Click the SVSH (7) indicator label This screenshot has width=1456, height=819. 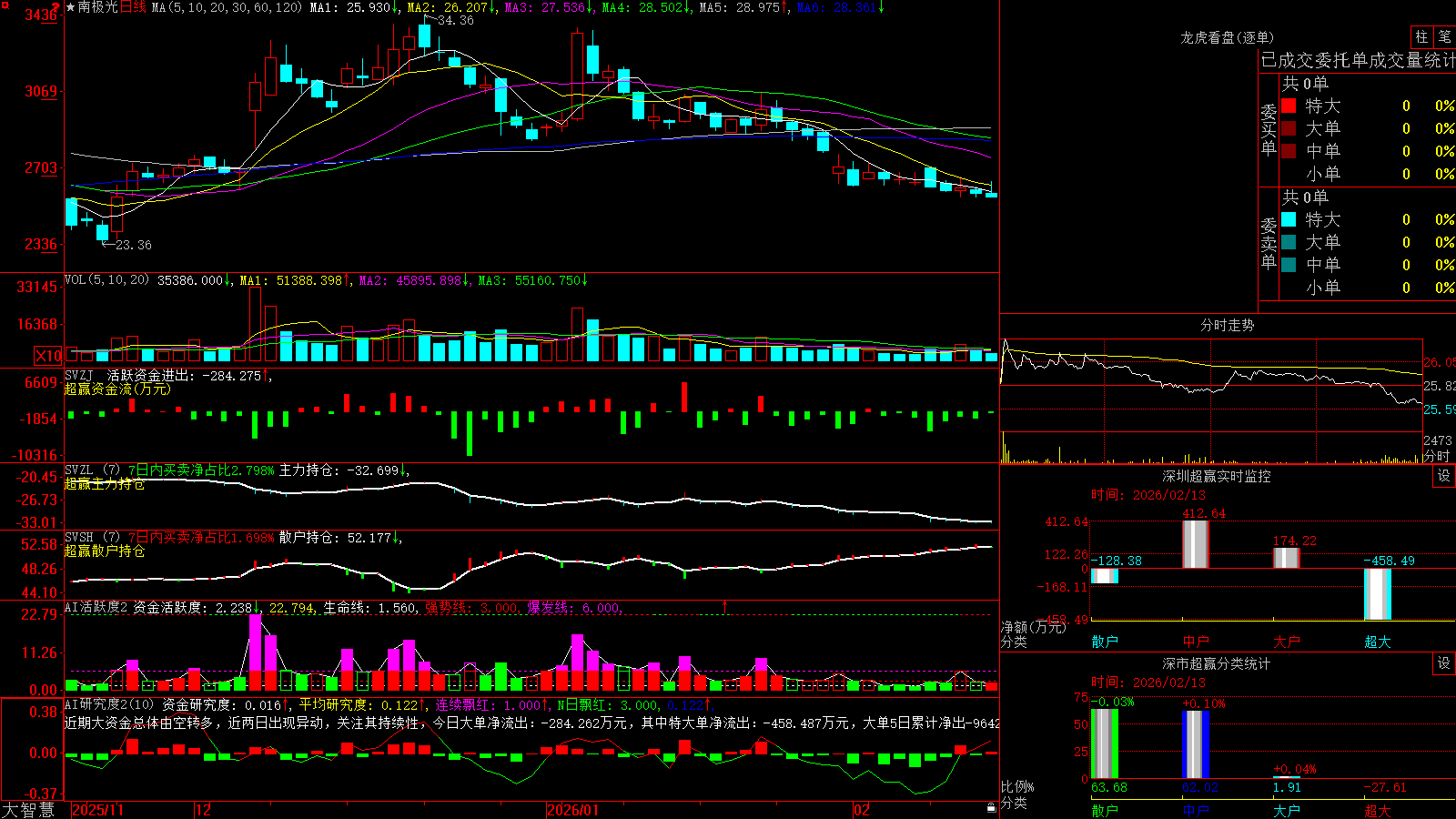click(x=92, y=538)
